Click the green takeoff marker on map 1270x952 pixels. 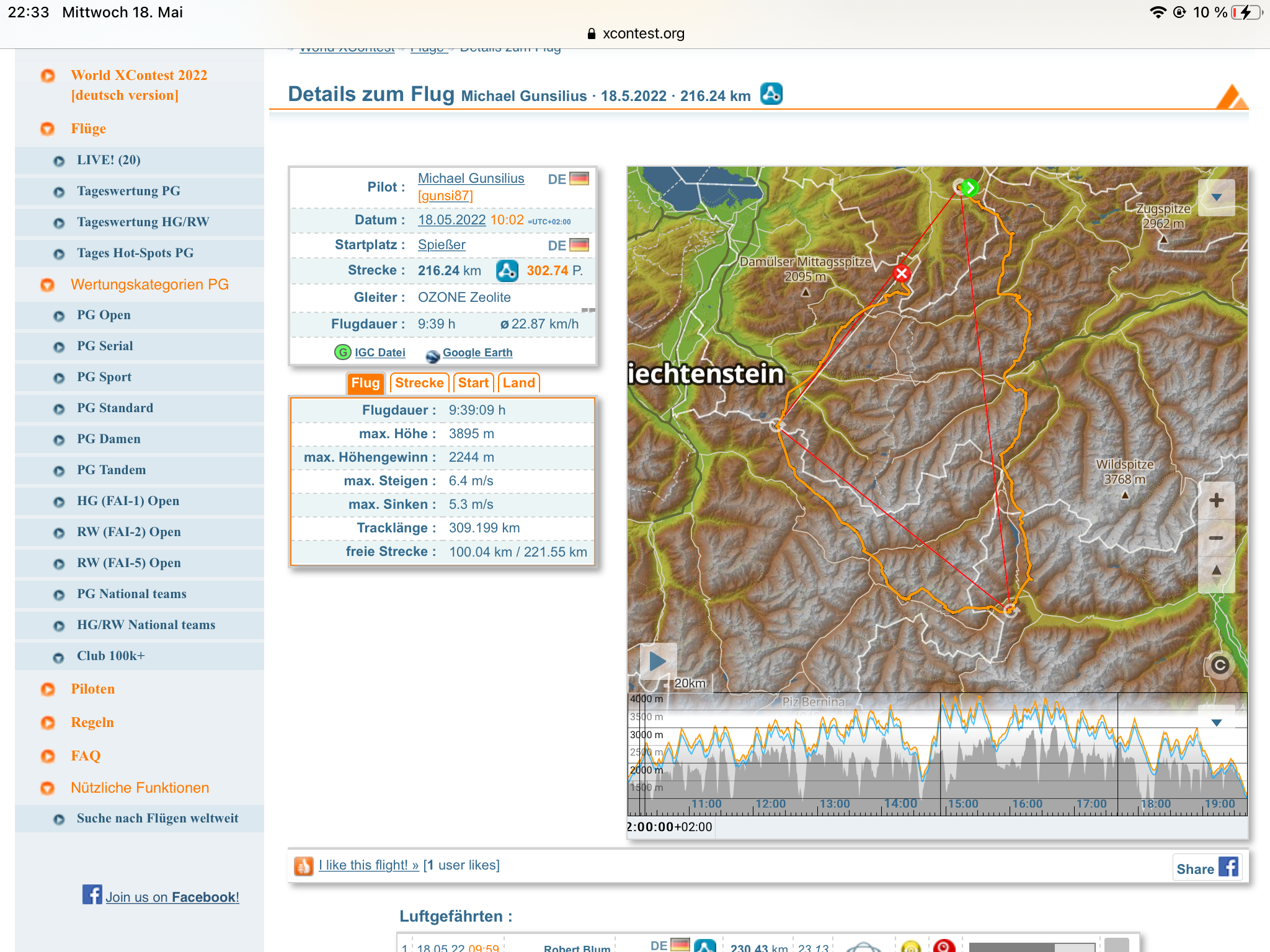point(970,187)
